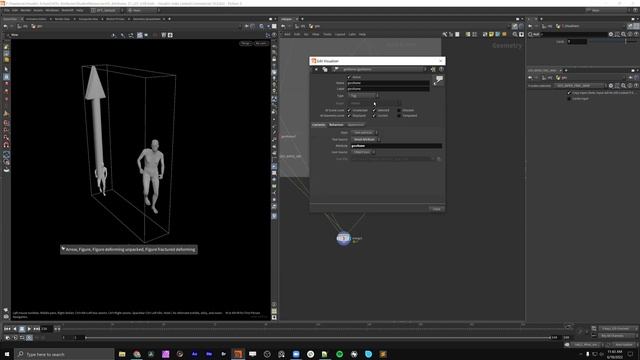
Task: Open the Persp viewport dropdown
Action: [x=245, y=43]
